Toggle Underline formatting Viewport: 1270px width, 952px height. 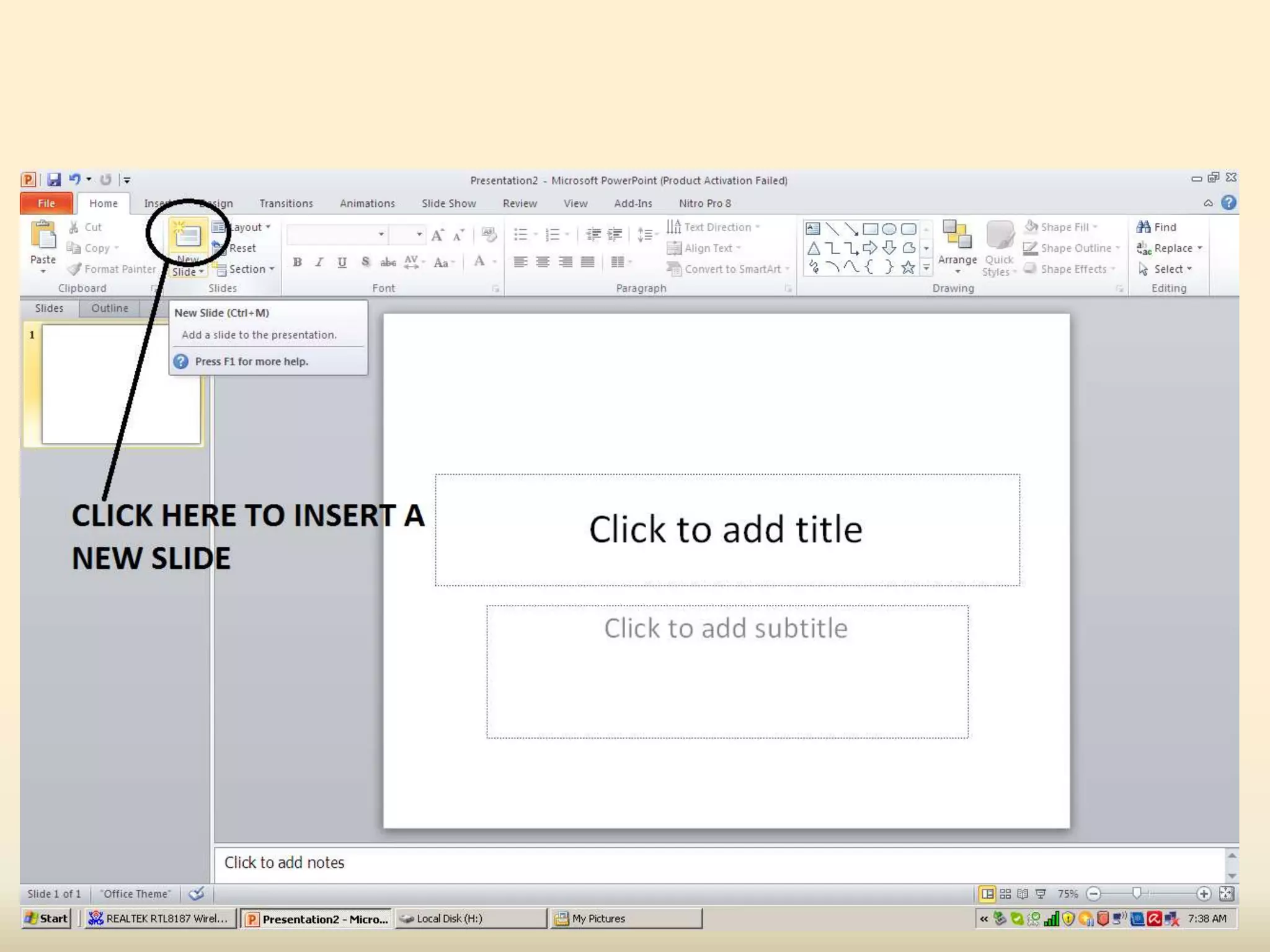pos(342,262)
